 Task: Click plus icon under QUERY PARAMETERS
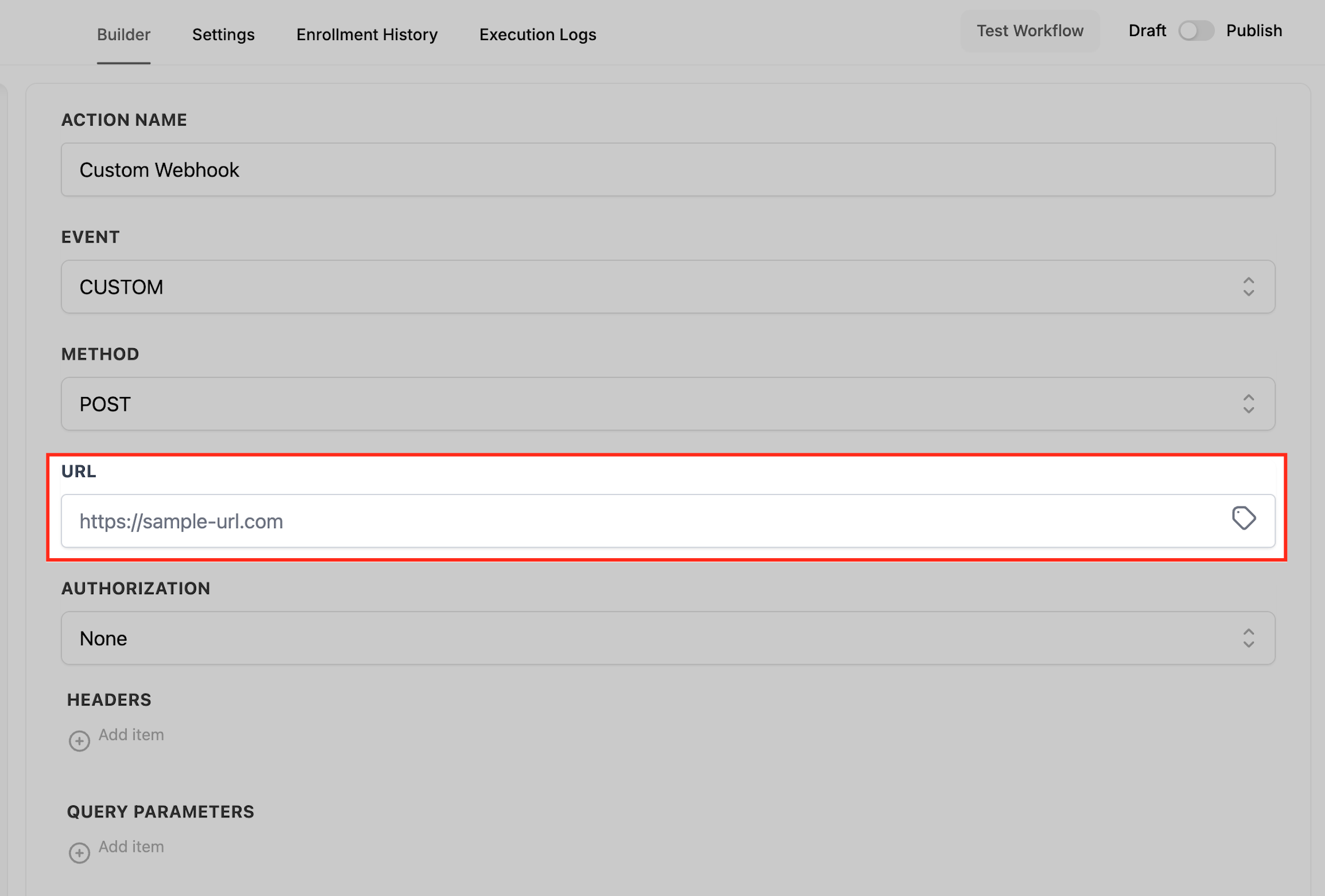click(x=79, y=852)
